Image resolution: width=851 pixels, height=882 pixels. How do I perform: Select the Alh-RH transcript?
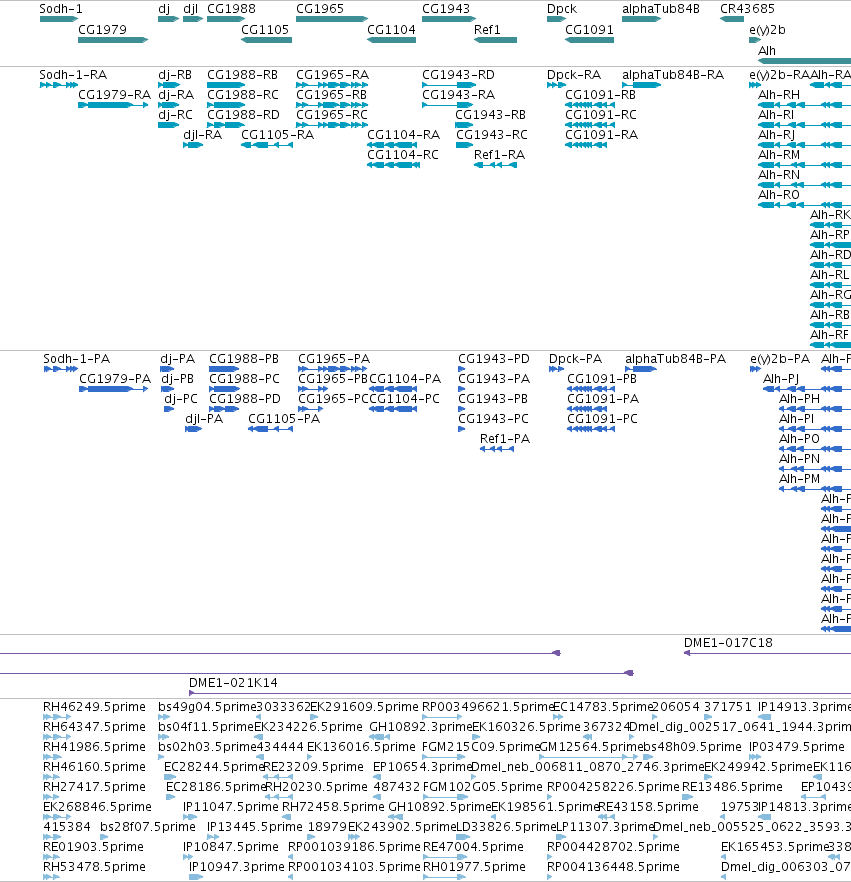coord(804,105)
